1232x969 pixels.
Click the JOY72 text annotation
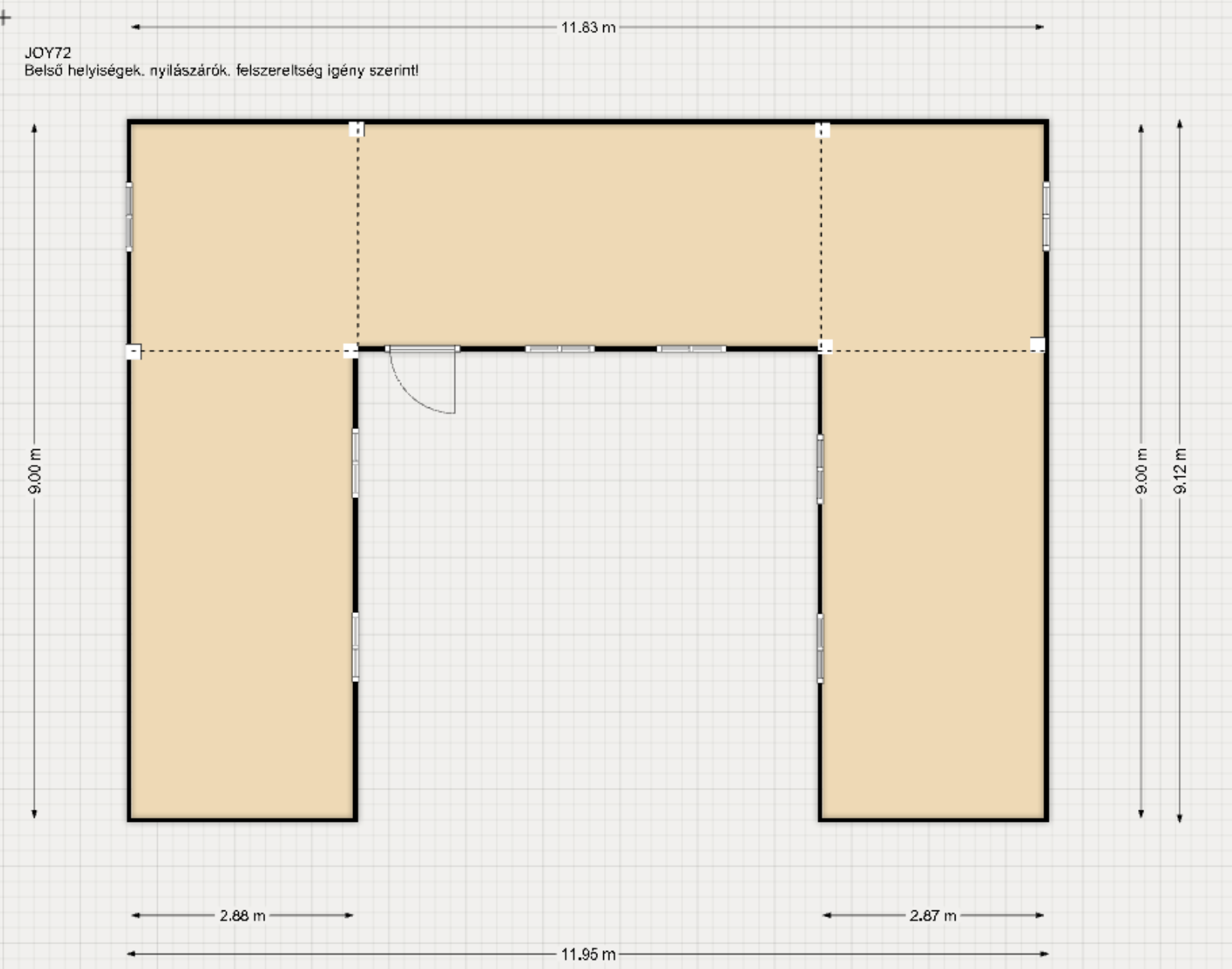pos(48,53)
